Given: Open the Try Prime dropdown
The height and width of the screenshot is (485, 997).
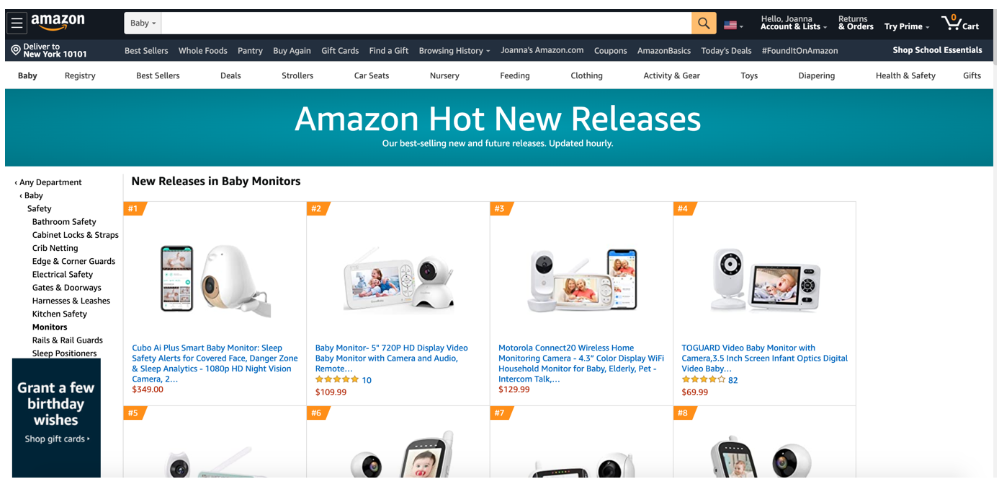Looking at the screenshot, I should [x=907, y=27].
